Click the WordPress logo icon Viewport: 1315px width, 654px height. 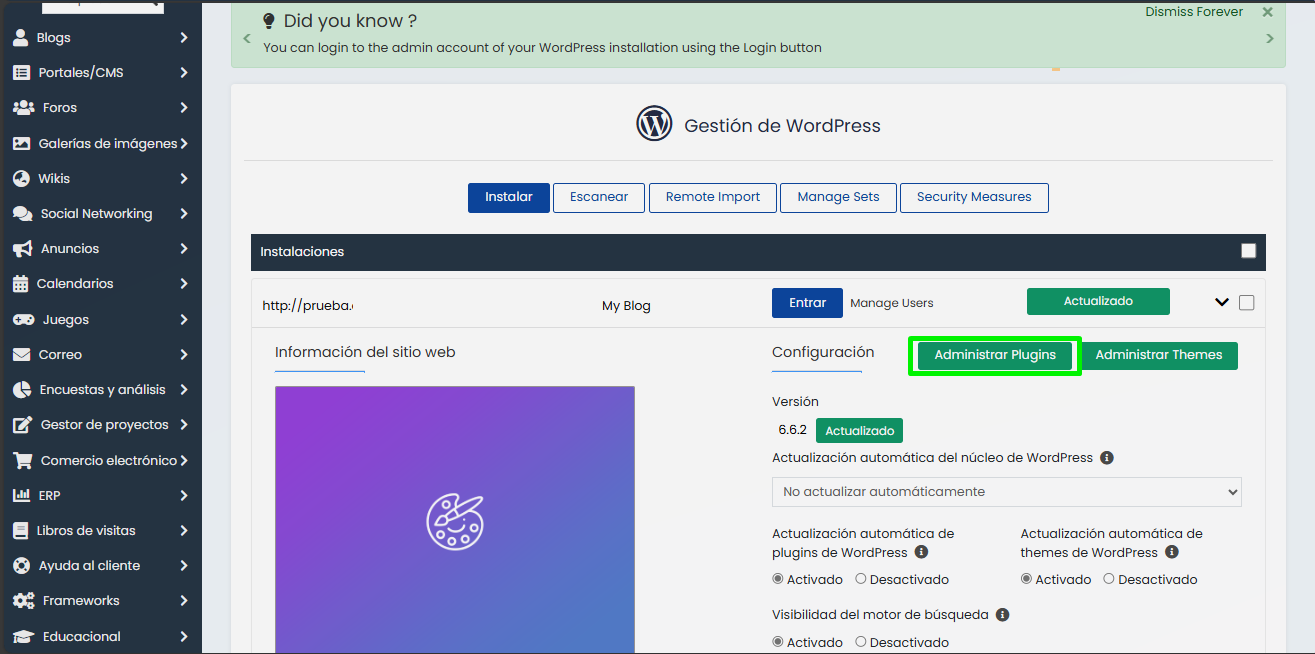click(654, 123)
